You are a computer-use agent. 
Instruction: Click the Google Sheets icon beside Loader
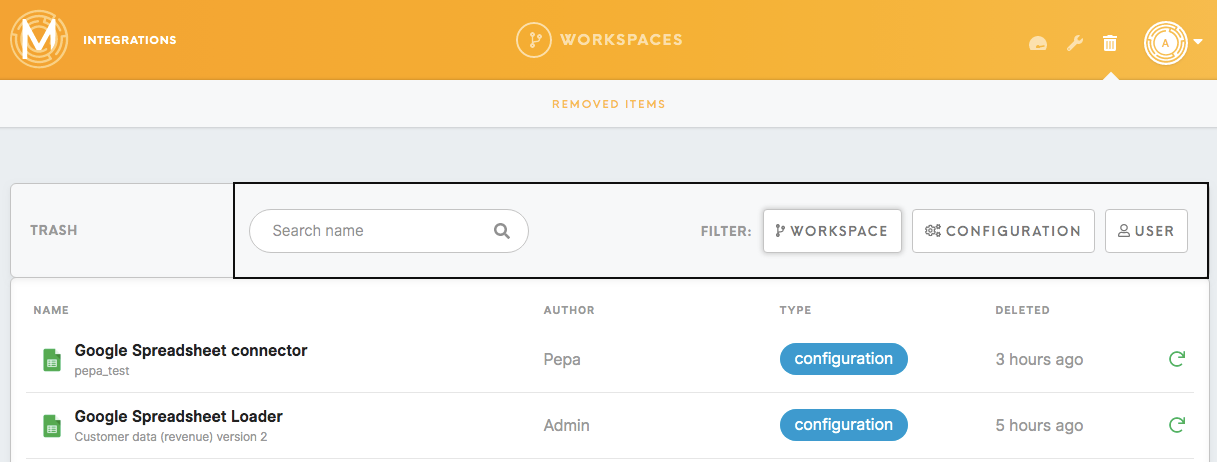coord(52,426)
